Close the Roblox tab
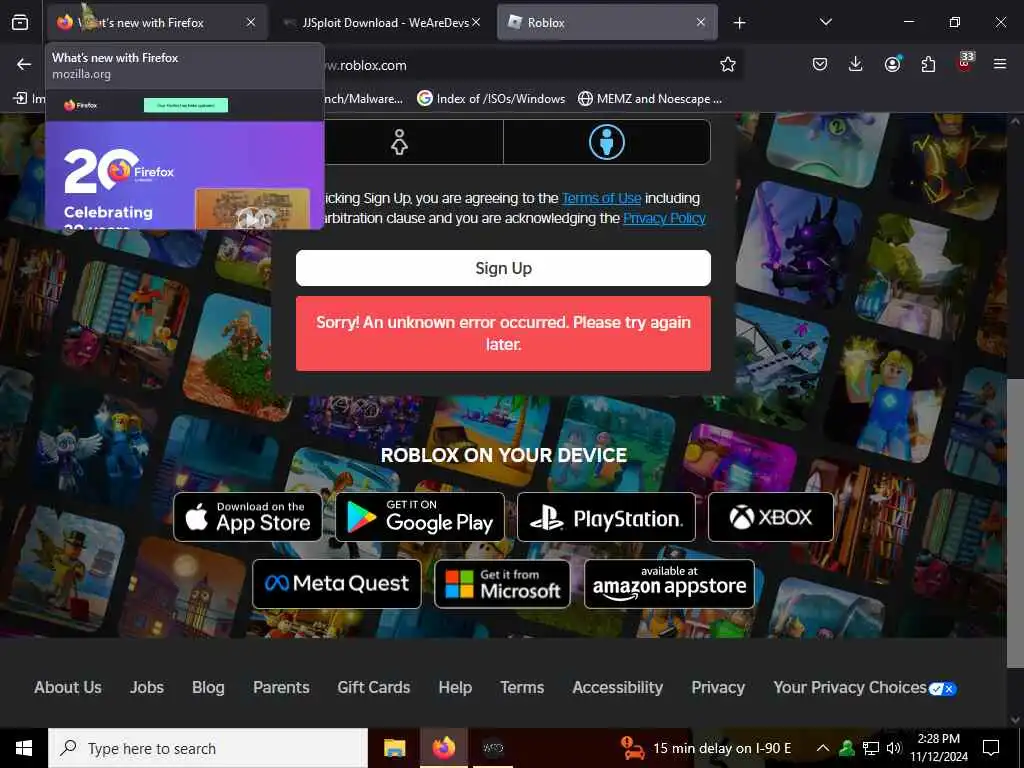The width and height of the screenshot is (1024, 768). 701,22
